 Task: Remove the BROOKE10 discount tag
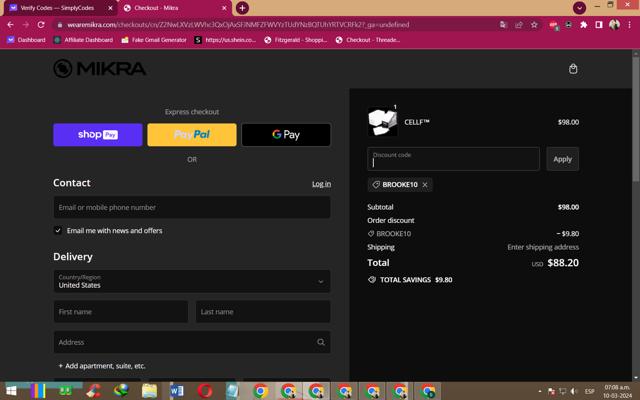coord(425,185)
